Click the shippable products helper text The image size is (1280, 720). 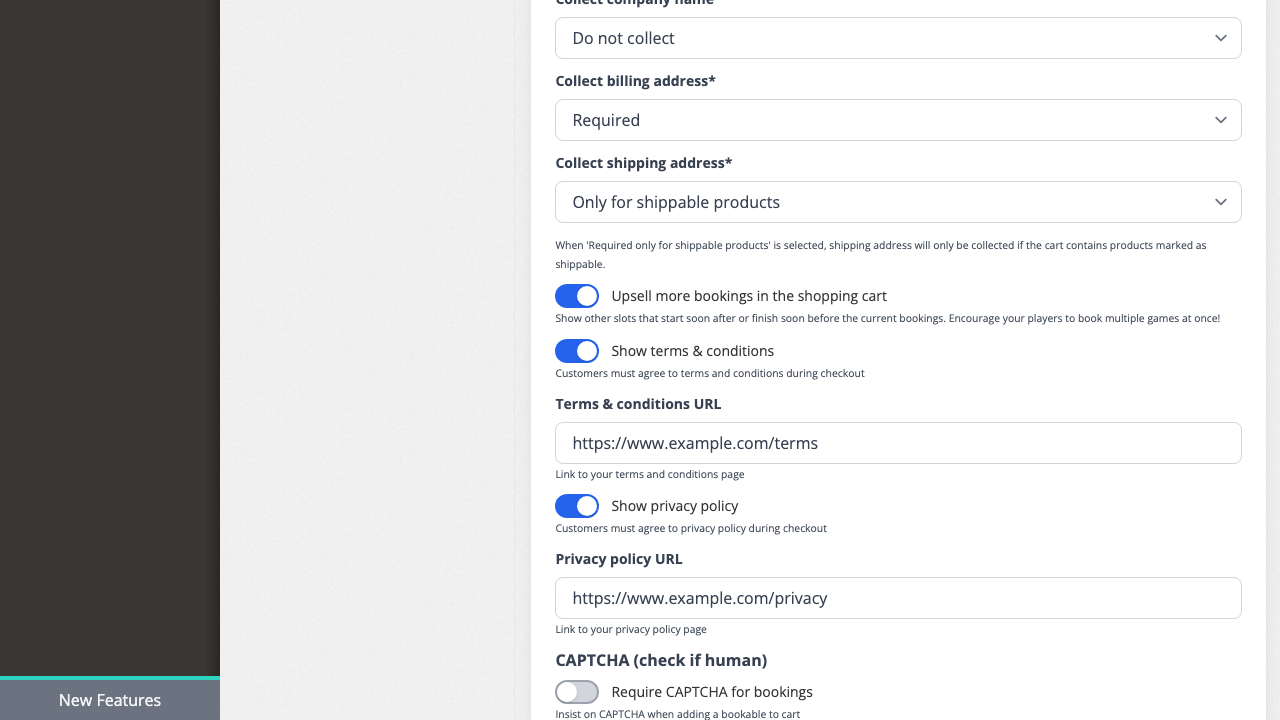click(880, 254)
